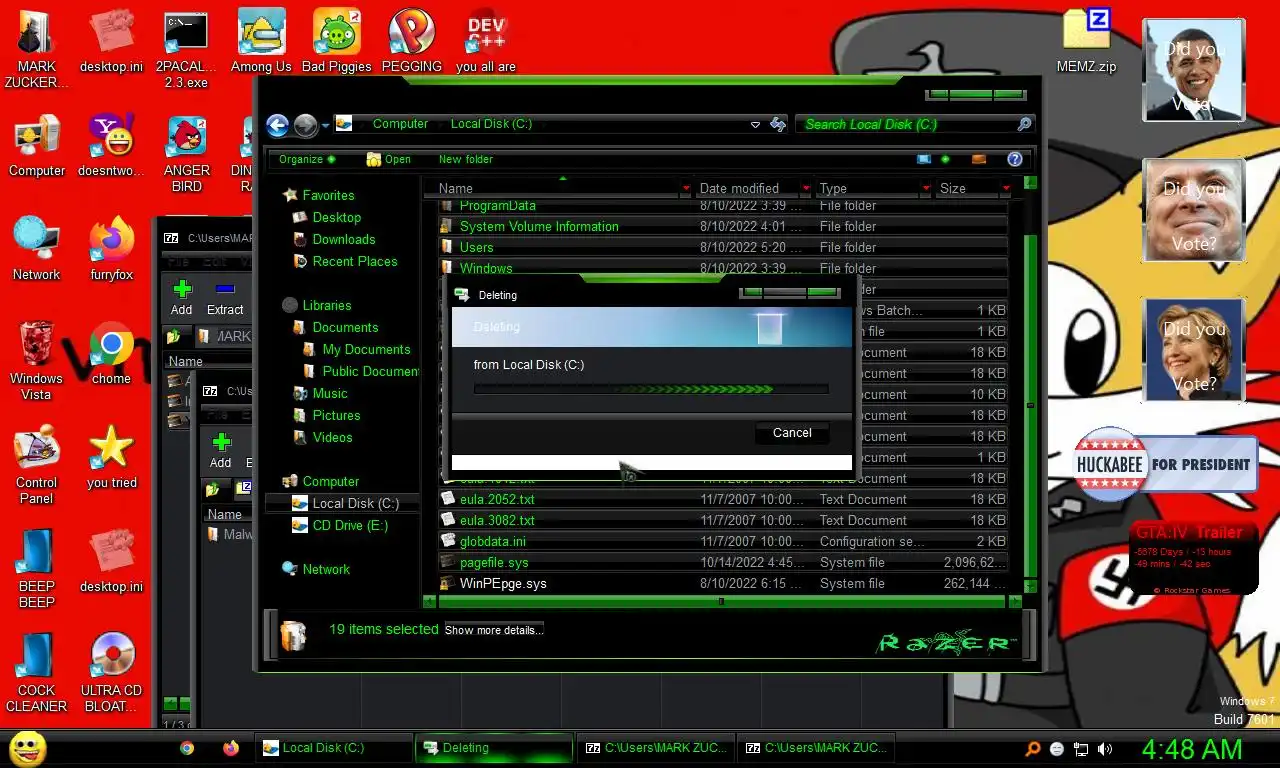Viewport: 1280px width, 768px height.
Task: Open the Name column filter dropdown
Action: 686,188
